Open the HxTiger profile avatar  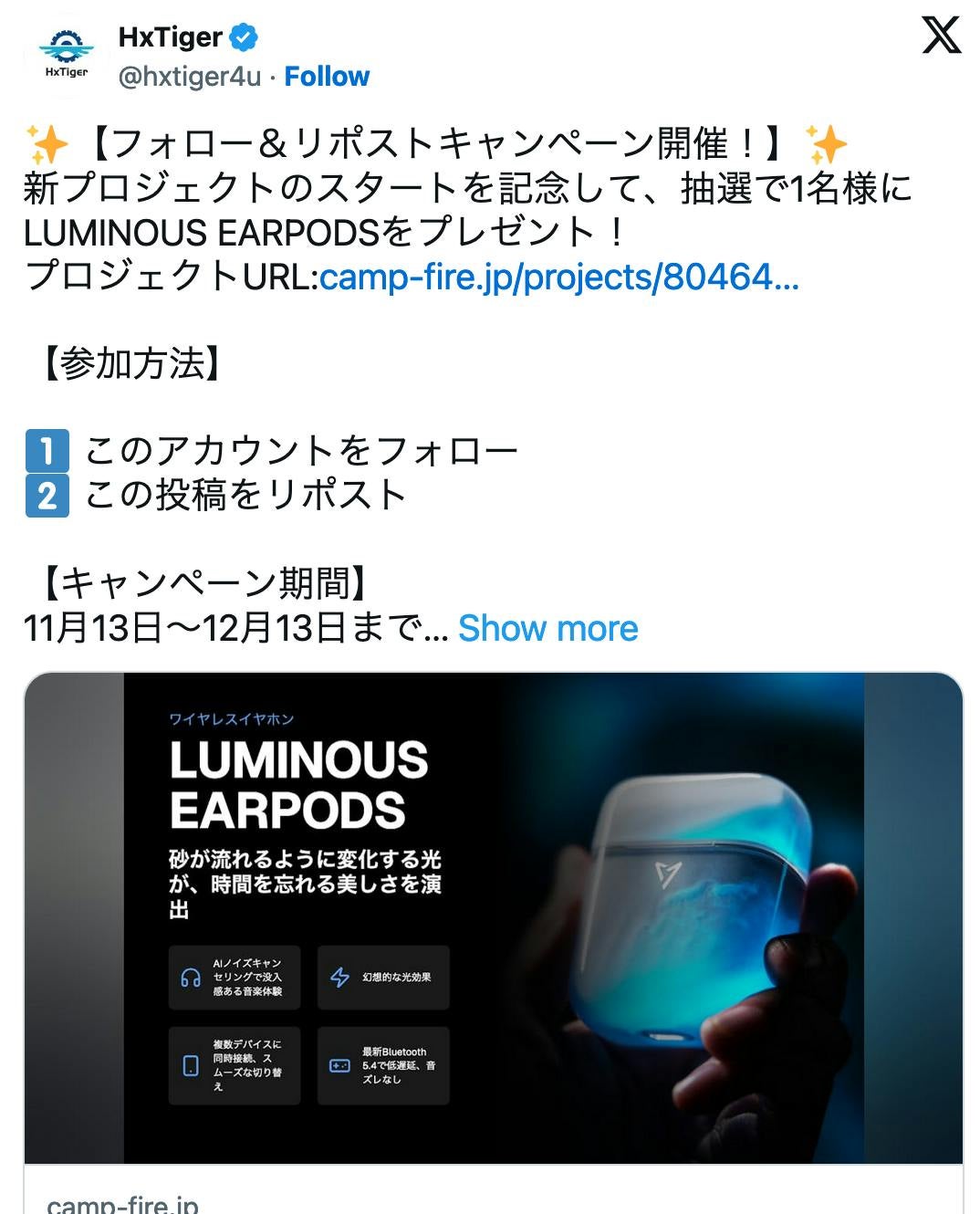point(67,56)
